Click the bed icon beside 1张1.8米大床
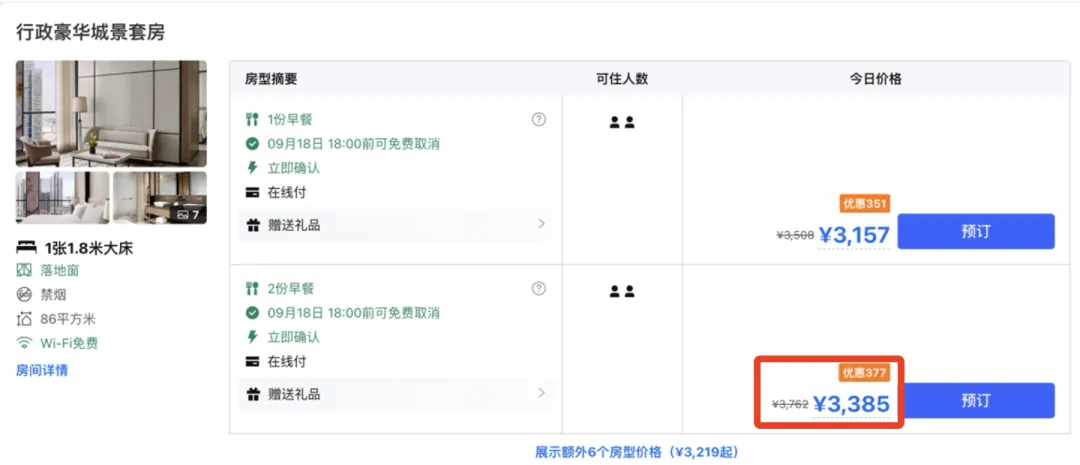The image size is (1080, 465). 26,247
